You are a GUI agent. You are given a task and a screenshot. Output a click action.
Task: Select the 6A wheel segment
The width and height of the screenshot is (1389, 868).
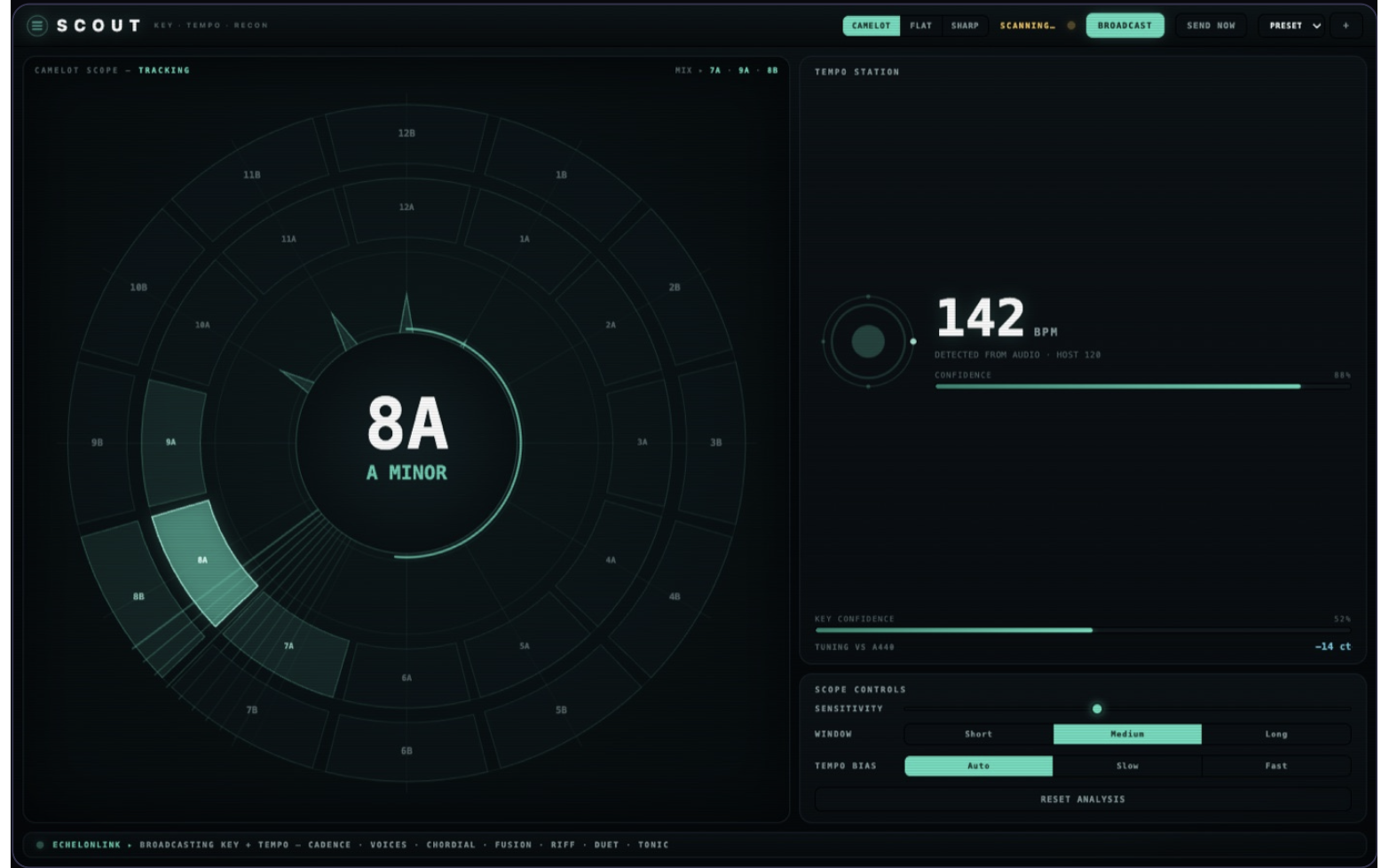(x=406, y=677)
